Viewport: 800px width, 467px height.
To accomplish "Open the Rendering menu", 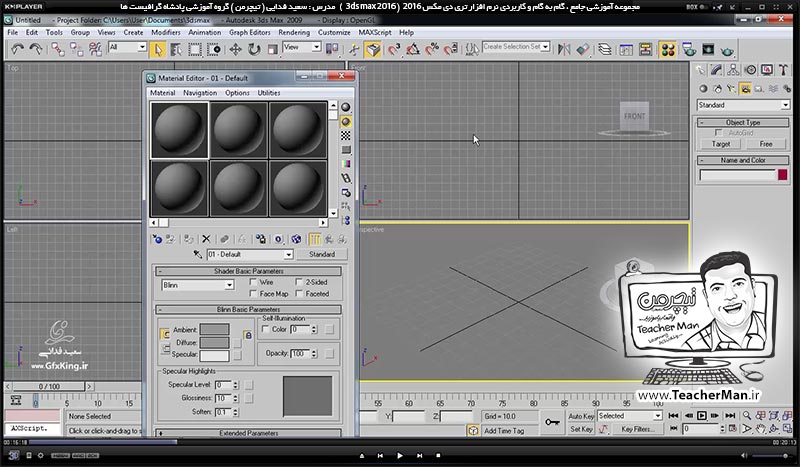I will [294, 32].
